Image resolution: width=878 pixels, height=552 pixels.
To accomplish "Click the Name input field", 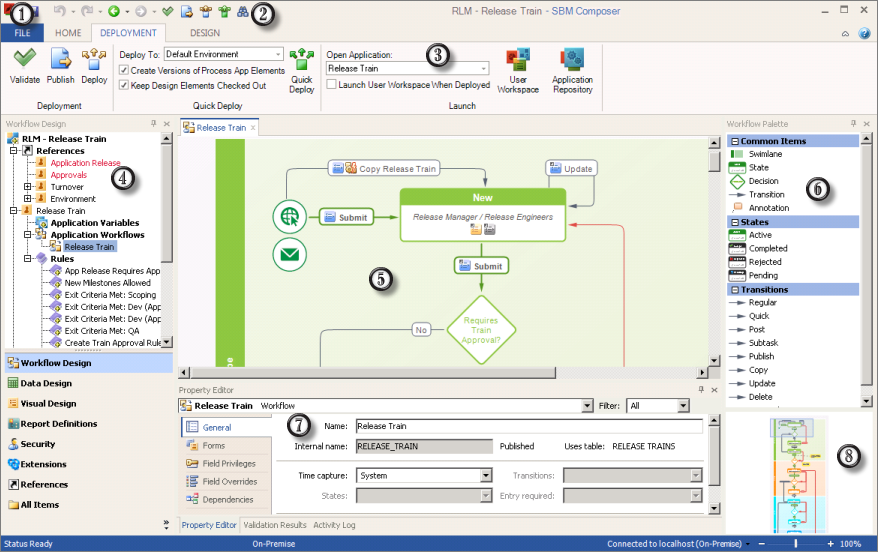I will pos(529,426).
